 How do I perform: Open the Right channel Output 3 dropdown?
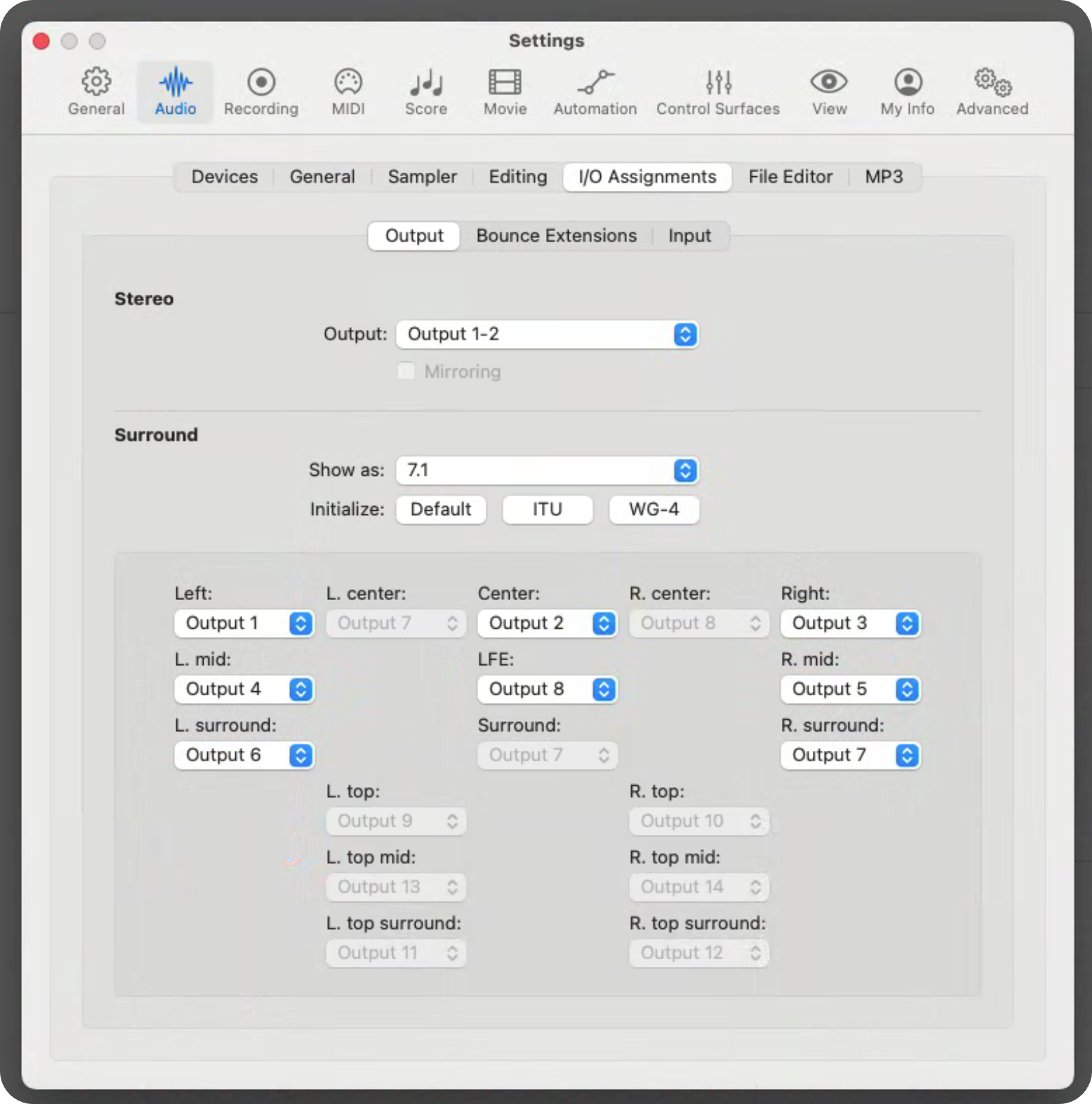[851, 623]
